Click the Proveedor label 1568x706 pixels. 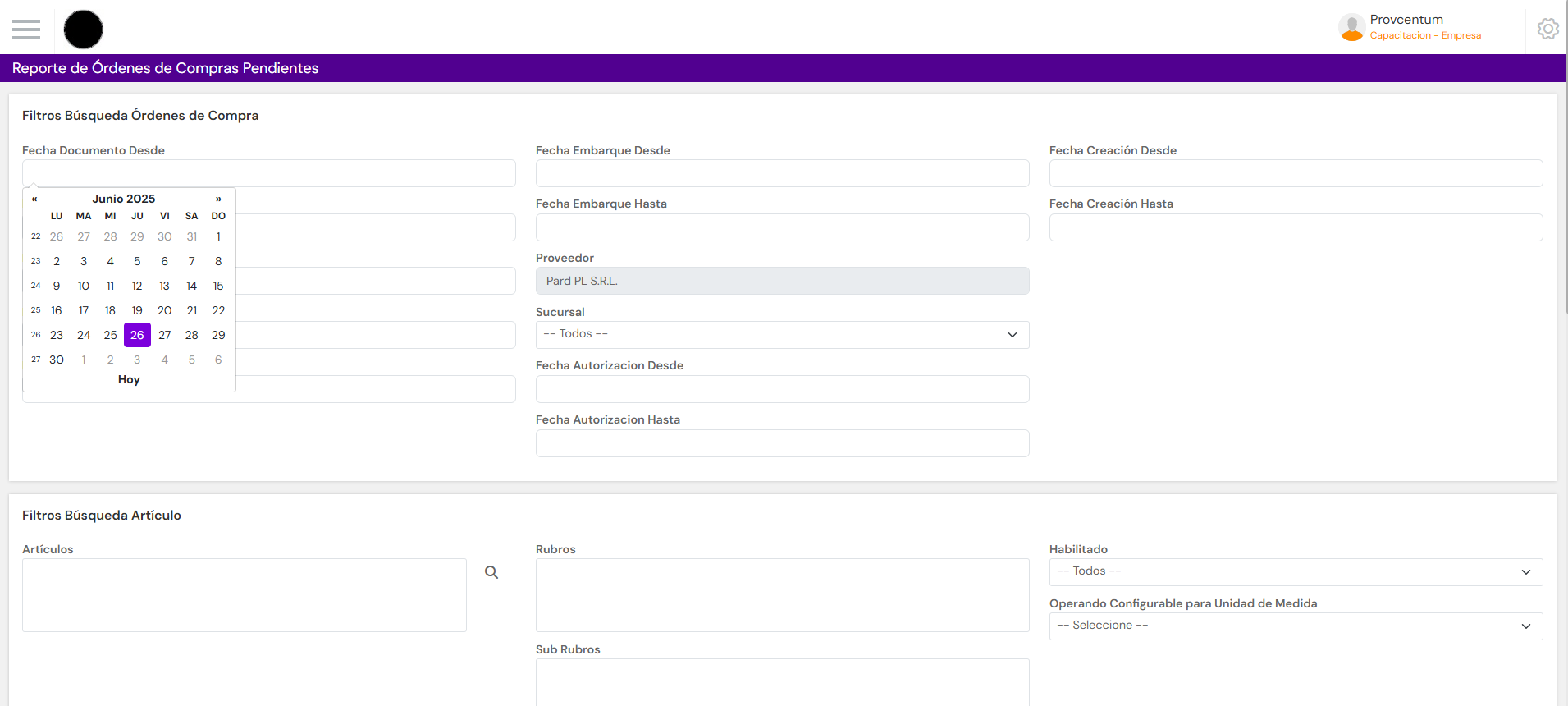point(565,258)
